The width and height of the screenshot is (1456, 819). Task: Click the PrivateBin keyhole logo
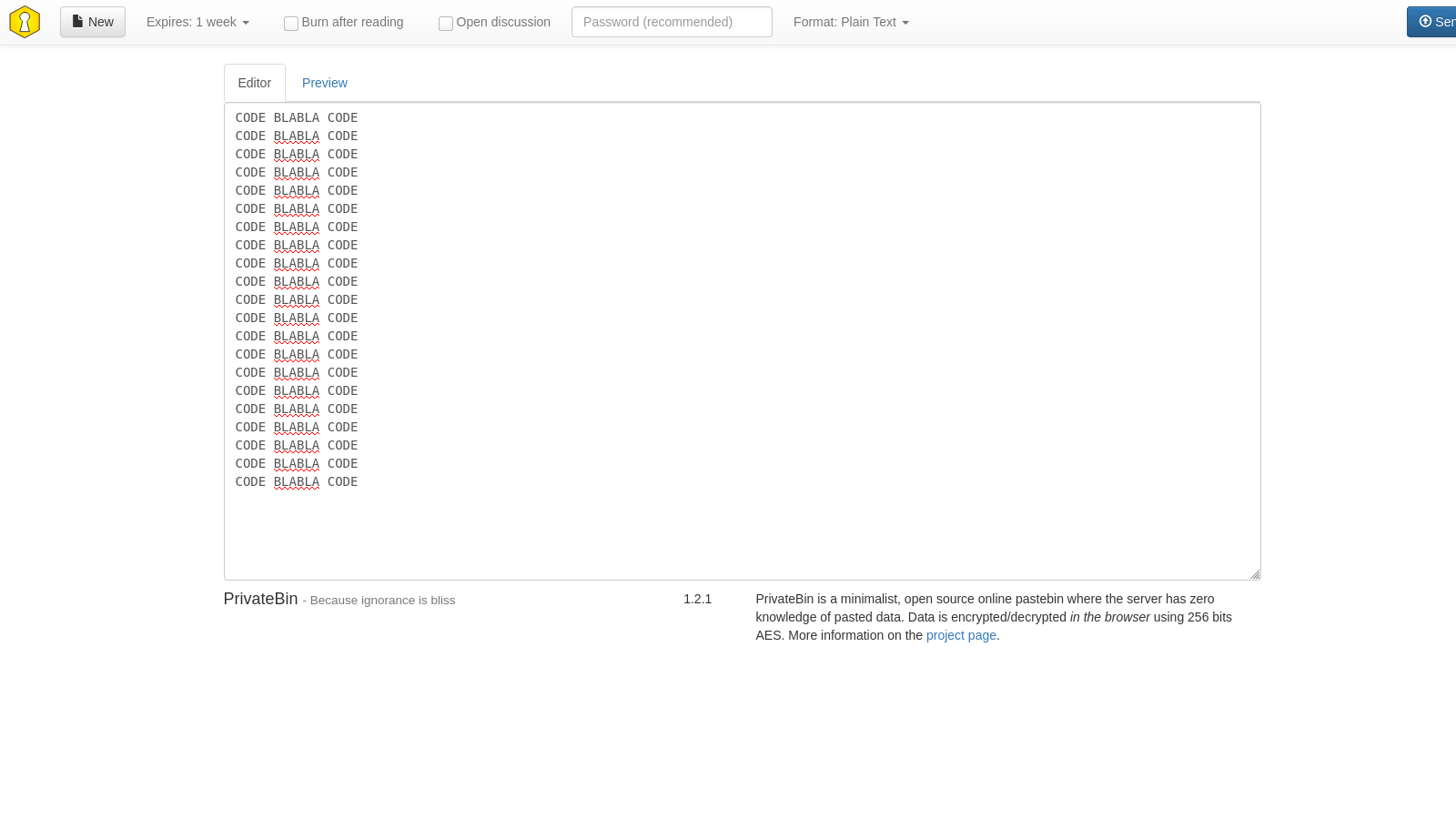coord(25,22)
